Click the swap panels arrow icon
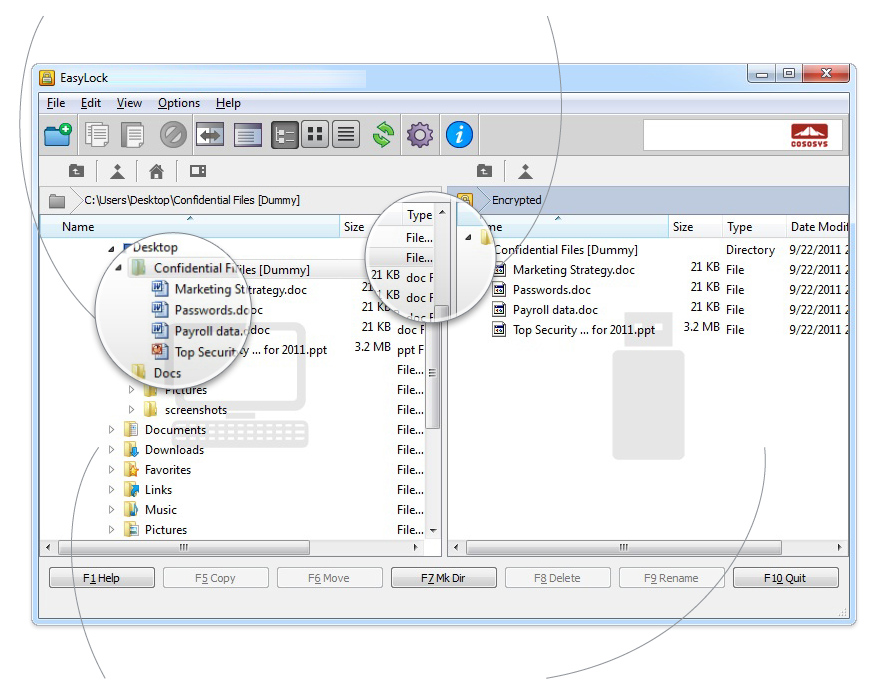 pos(209,134)
